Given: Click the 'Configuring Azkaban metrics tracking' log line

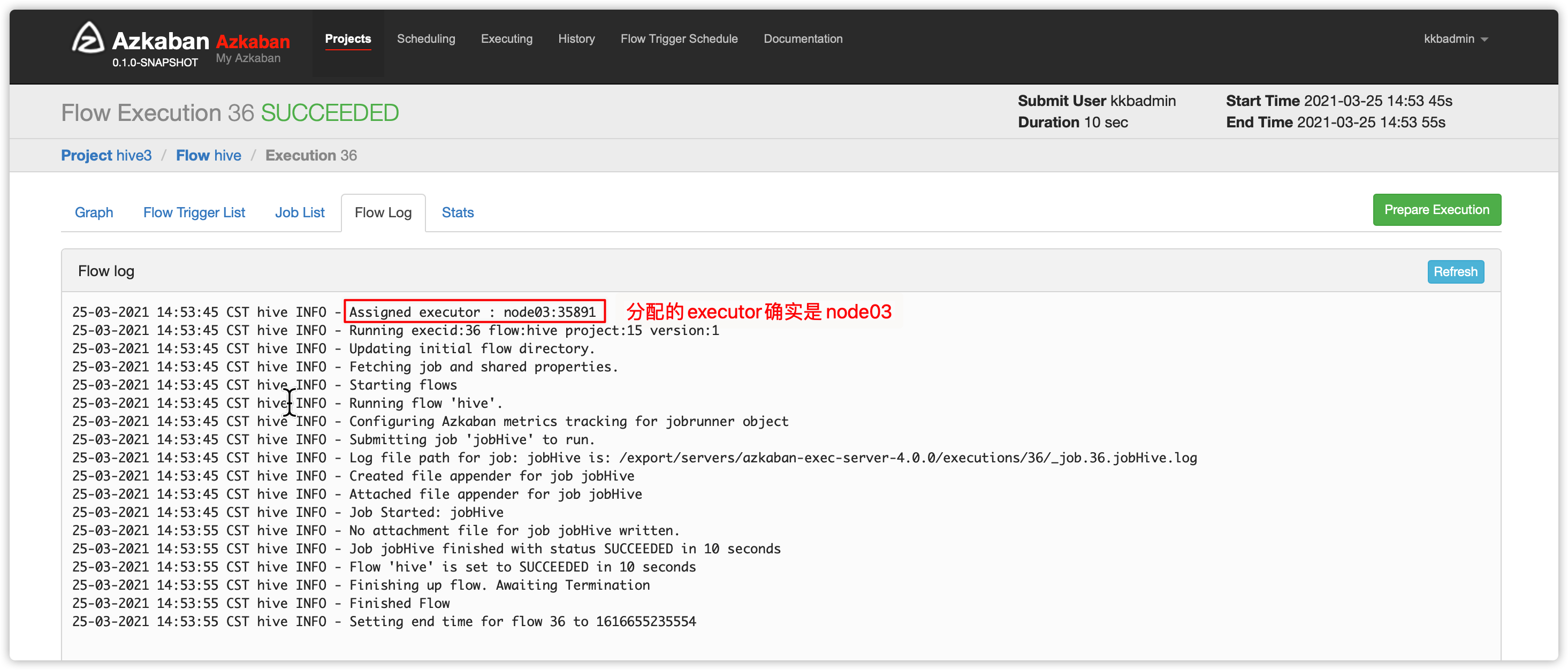Looking at the screenshot, I should [x=430, y=422].
